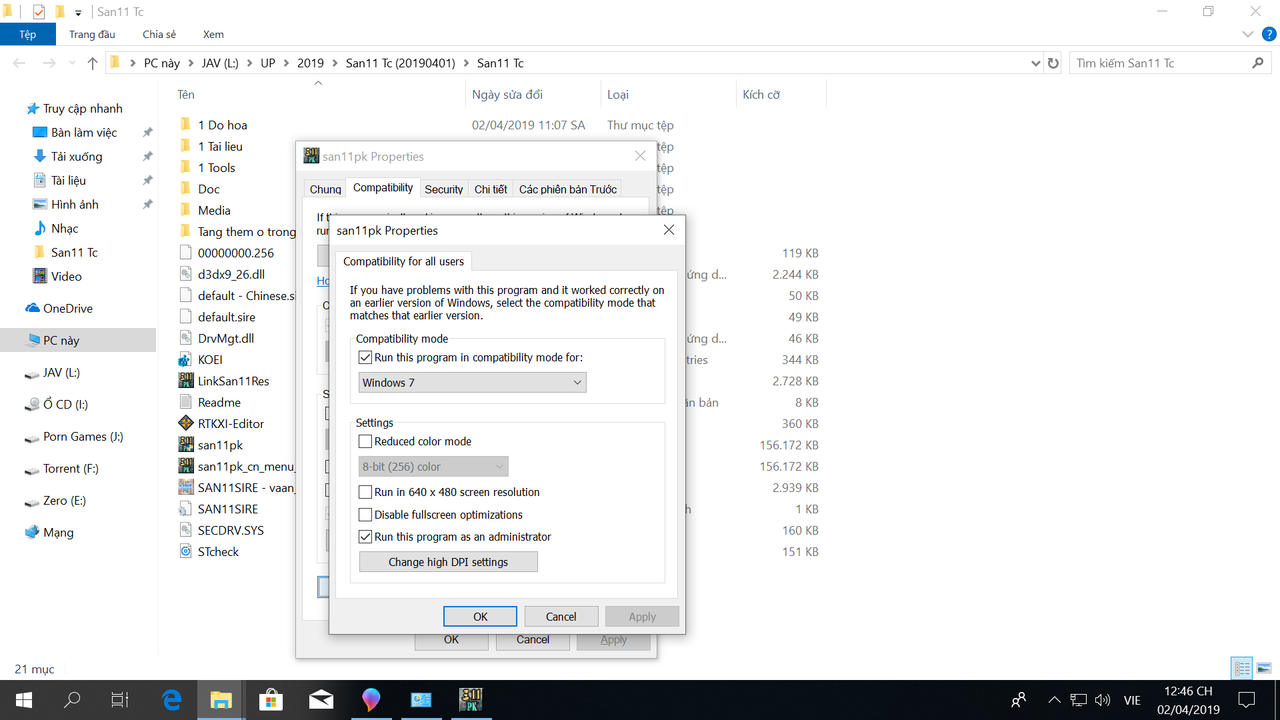Select san11pk file icon in list

coord(186,444)
